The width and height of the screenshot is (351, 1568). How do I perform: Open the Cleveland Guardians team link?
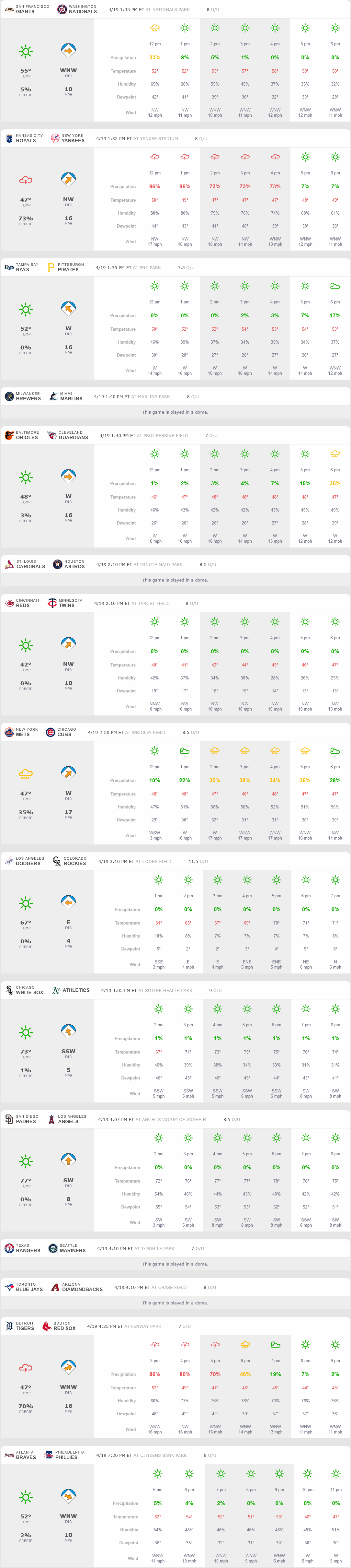(x=73, y=438)
